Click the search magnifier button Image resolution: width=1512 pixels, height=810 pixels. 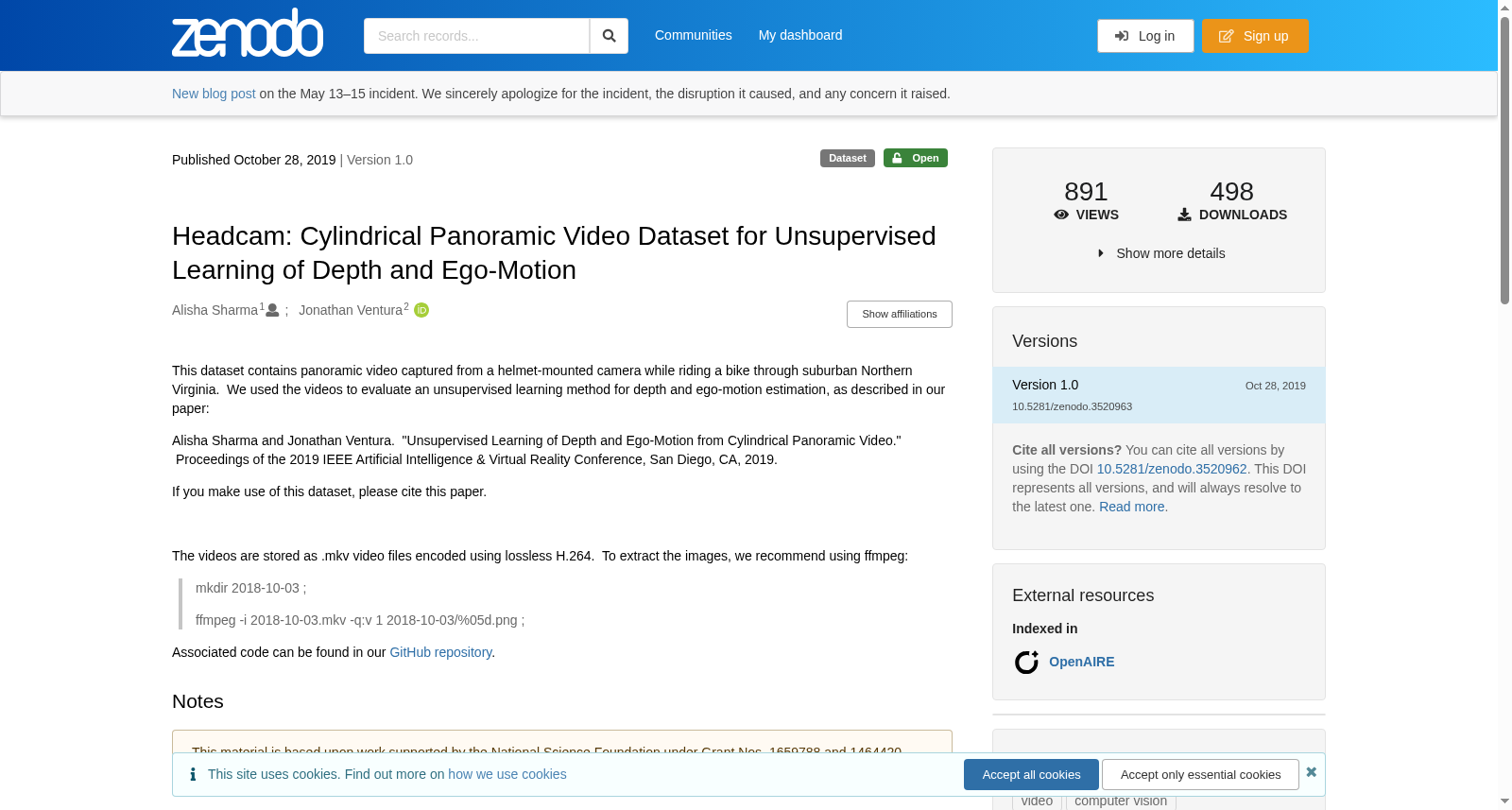pyautogui.click(x=609, y=36)
